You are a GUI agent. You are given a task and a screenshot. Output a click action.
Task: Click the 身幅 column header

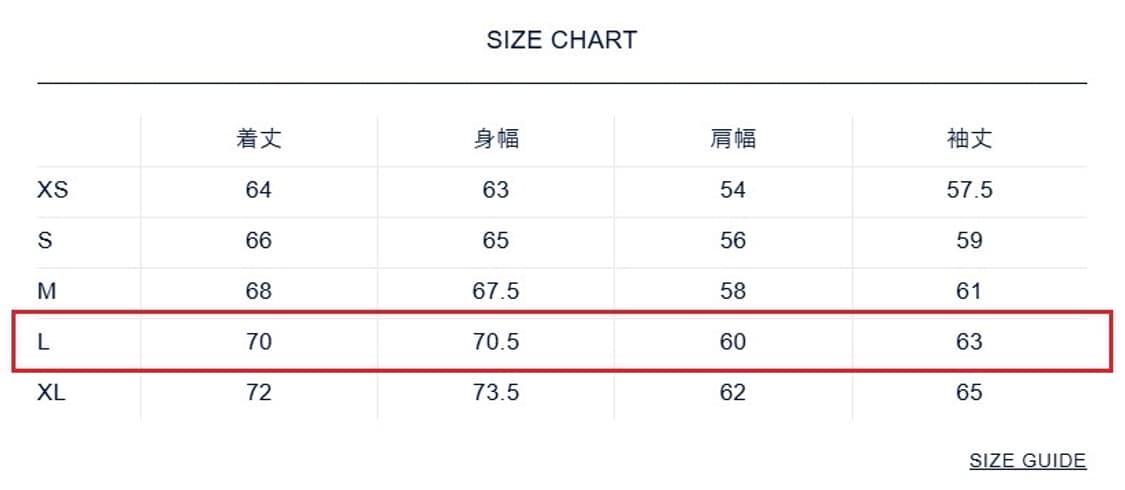496,139
